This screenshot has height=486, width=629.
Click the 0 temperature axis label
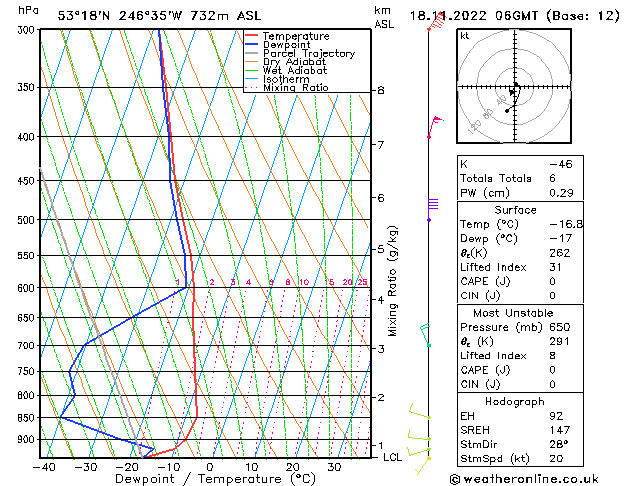tap(210, 467)
